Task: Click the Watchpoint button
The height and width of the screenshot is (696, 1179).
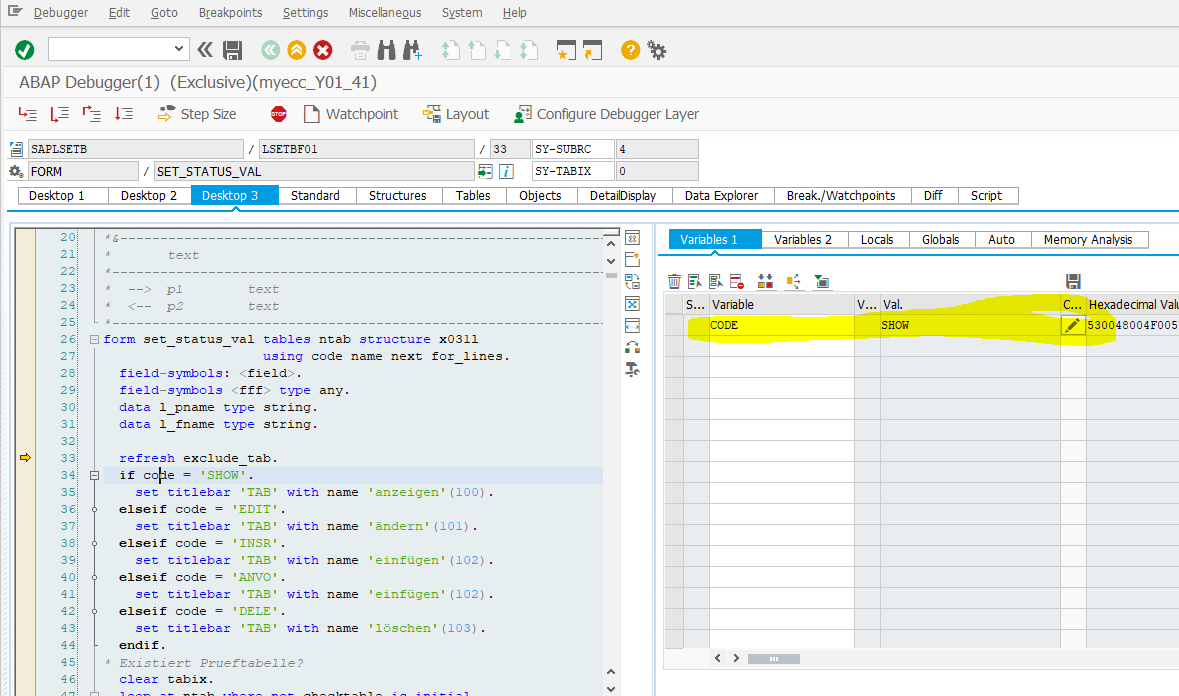Action: click(352, 113)
